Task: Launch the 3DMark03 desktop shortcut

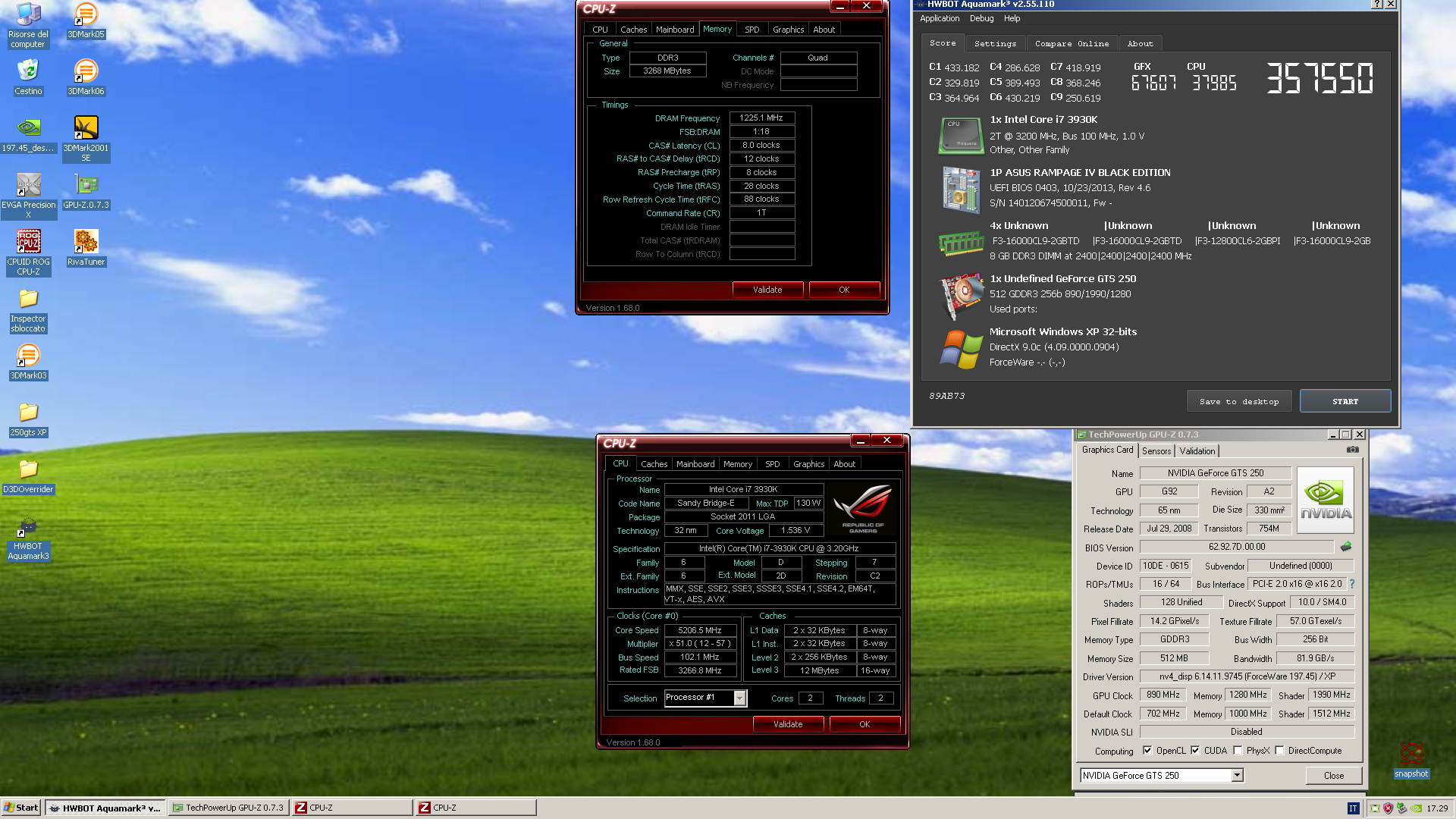Action: coord(28,362)
